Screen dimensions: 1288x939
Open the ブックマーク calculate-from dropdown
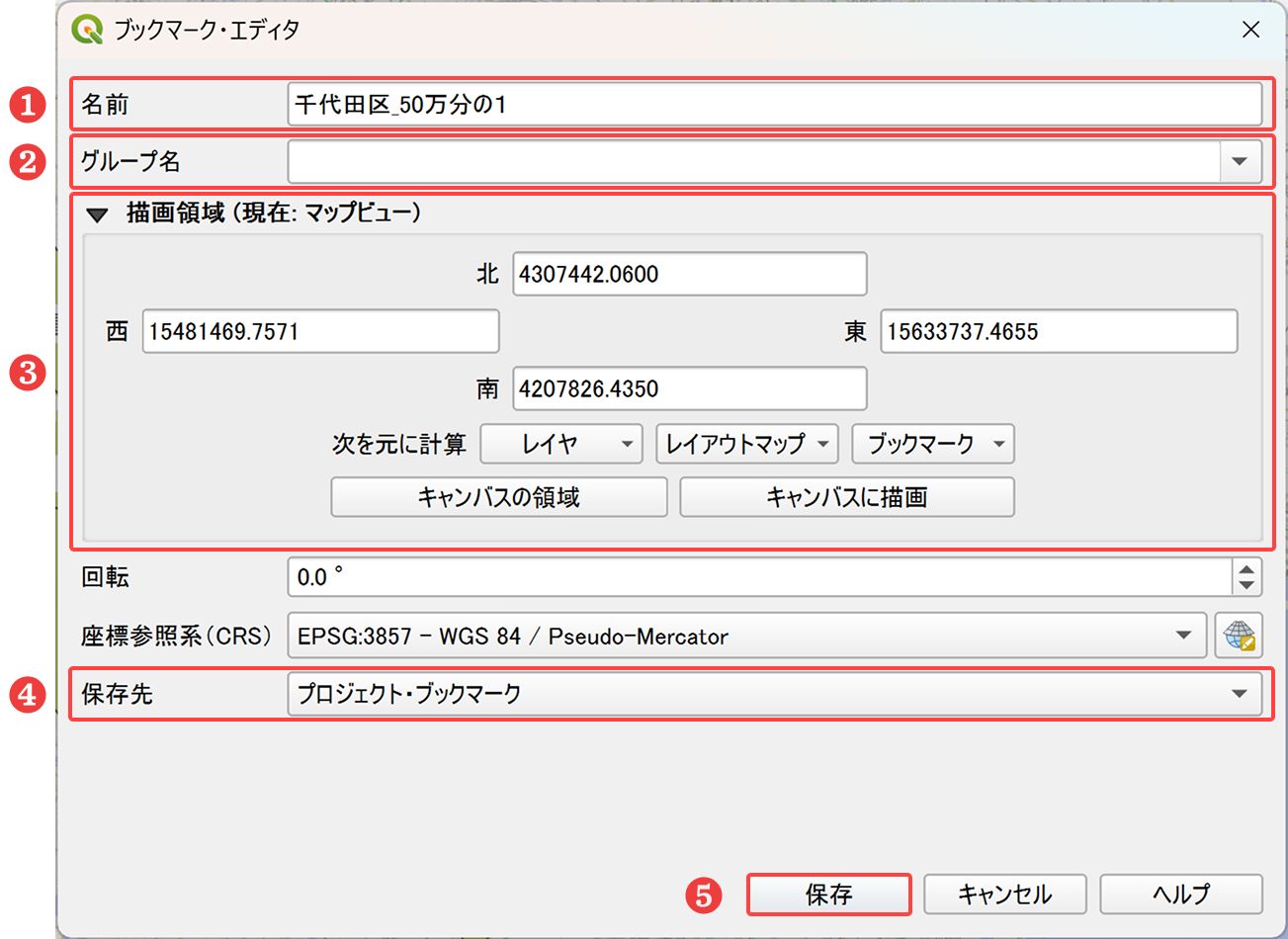933,444
